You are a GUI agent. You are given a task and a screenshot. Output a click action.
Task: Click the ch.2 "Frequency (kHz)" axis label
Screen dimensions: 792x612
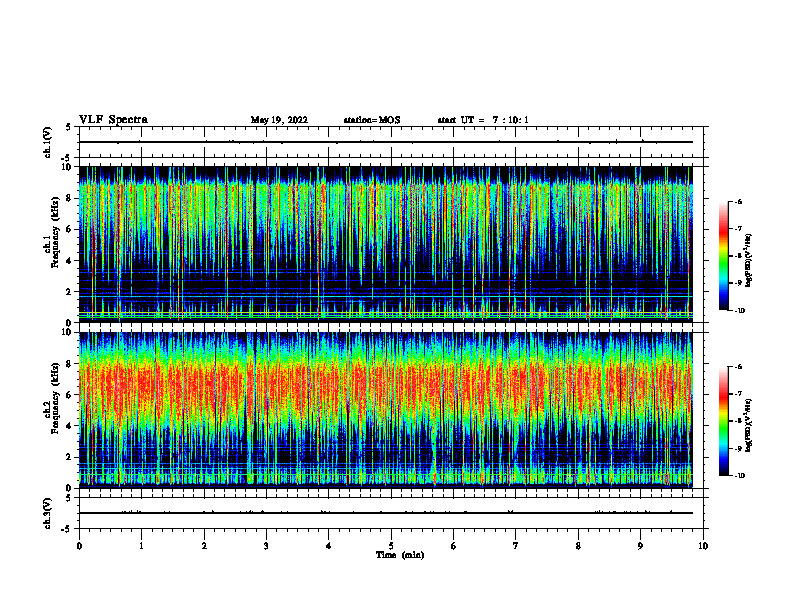pos(54,398)
